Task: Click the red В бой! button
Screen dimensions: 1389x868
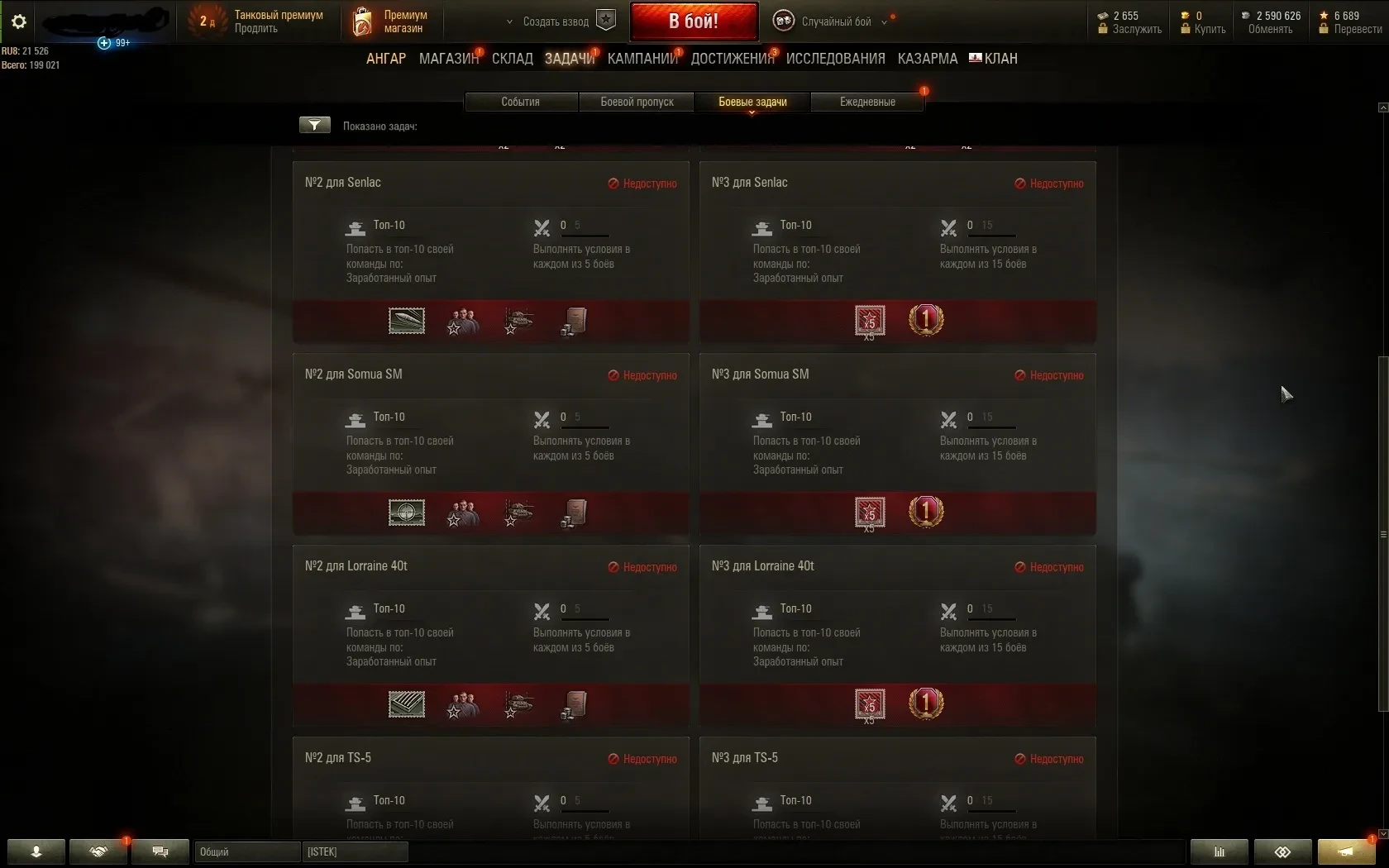Action: (x=694, y=21)
